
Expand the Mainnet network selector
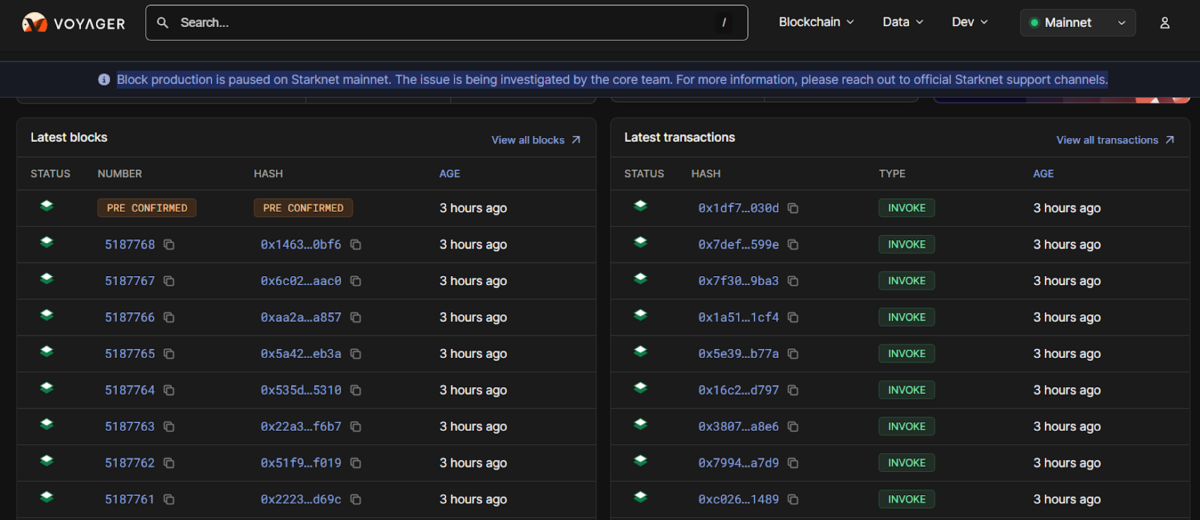(1078, 22)
